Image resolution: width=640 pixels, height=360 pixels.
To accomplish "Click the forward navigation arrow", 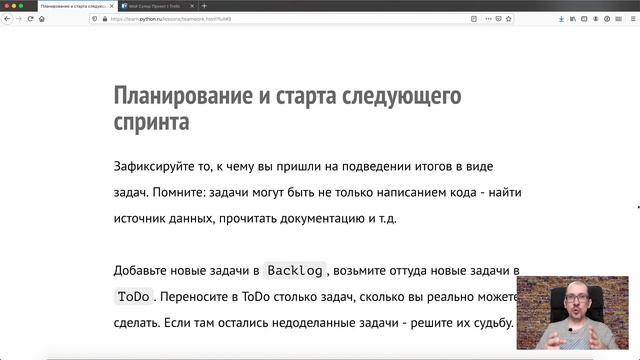I will 19,19.
